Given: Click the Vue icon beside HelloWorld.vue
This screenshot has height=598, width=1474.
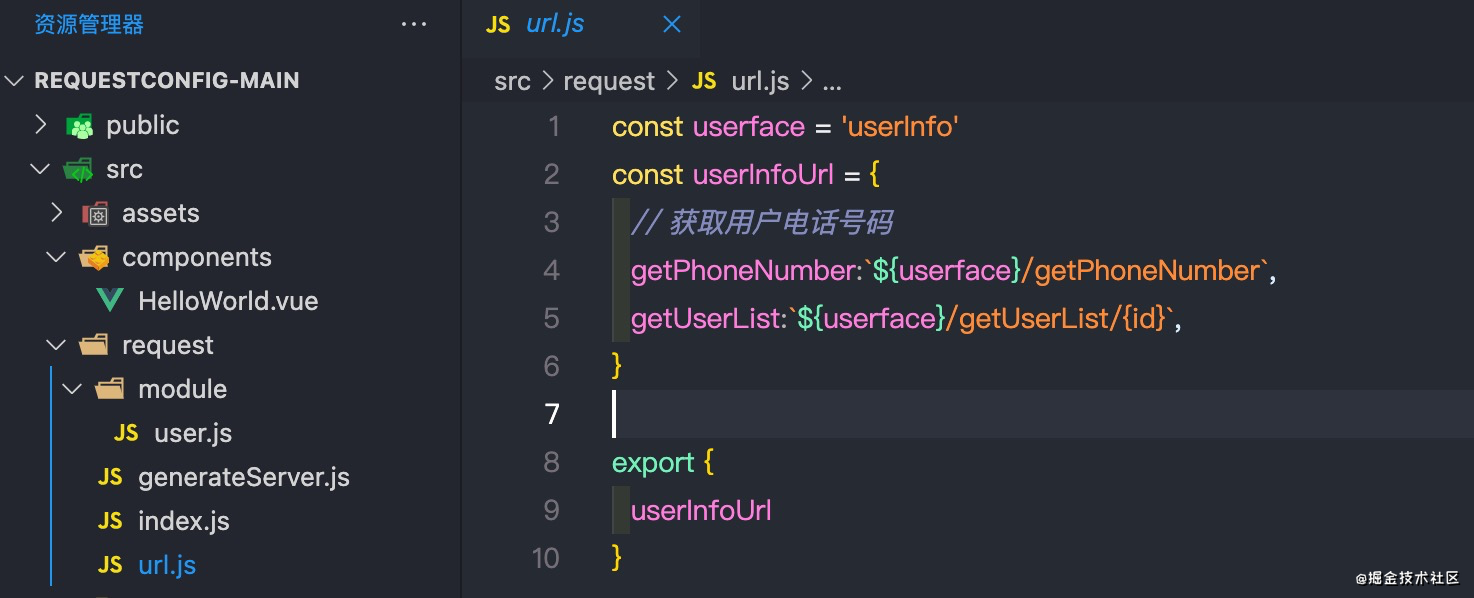Looking at the screenshot, I should 110,301.
